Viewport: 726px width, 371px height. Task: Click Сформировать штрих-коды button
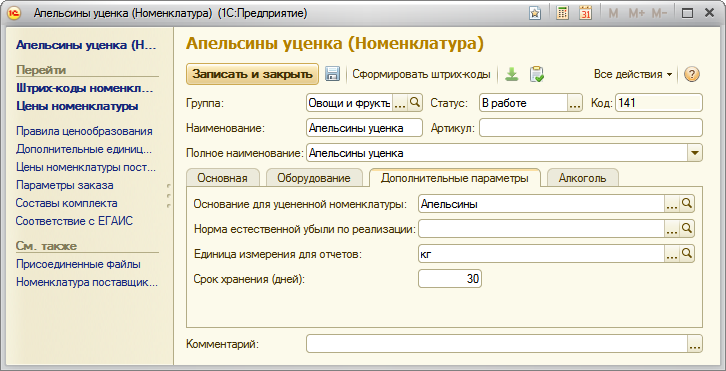tap(421, 74)
